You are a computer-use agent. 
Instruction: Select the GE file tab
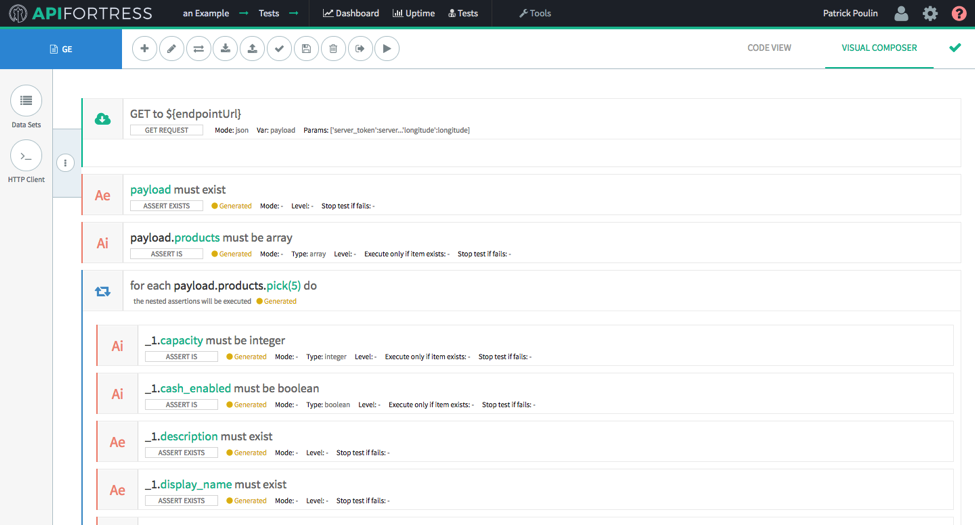click(61, 49)
